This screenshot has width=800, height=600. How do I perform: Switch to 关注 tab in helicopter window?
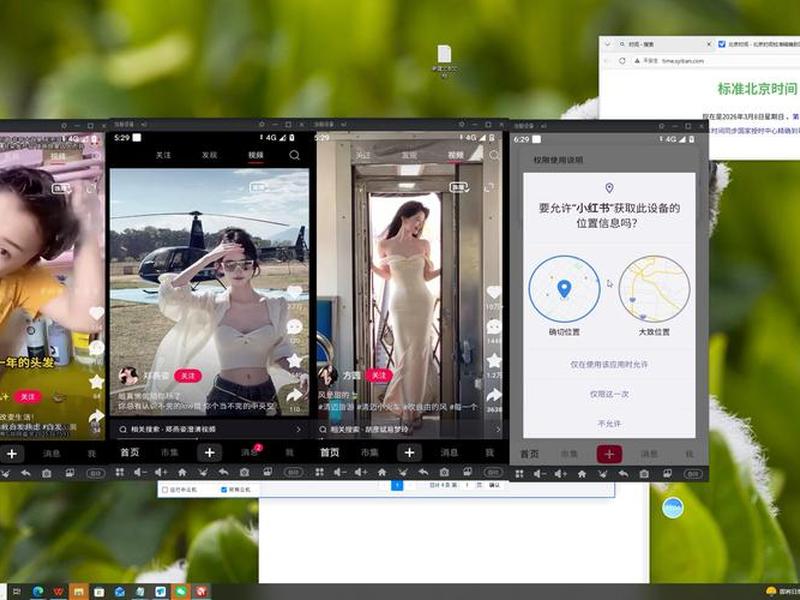click(163, 155)
